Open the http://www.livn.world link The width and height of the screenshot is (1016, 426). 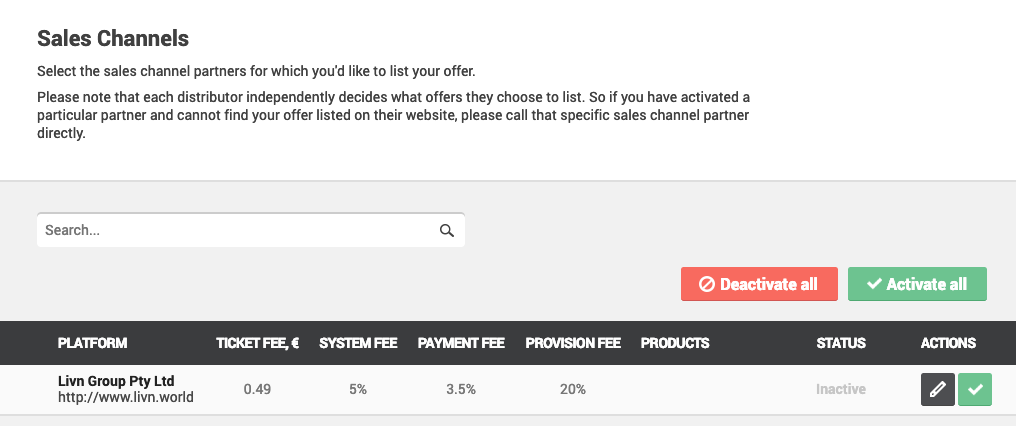126,397
